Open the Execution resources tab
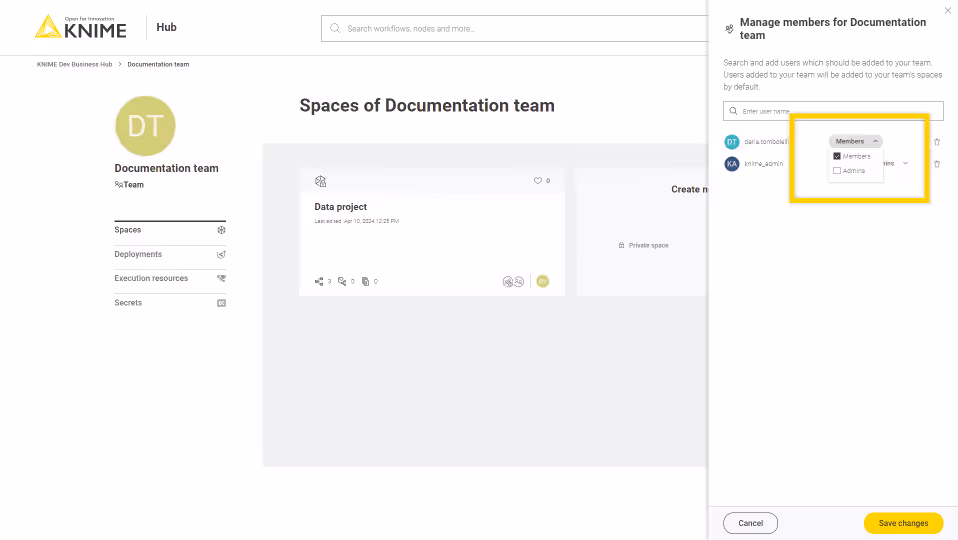The image size is (958, 540). pos(170,279)
